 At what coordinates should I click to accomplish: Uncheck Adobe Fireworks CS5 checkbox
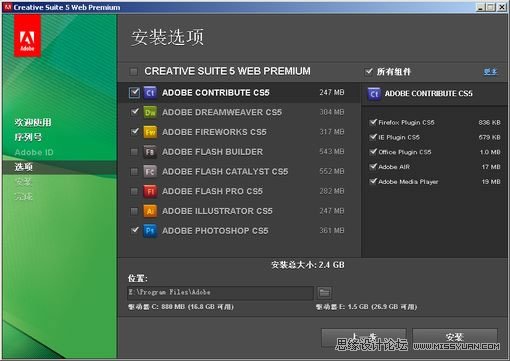click(135, 131)
